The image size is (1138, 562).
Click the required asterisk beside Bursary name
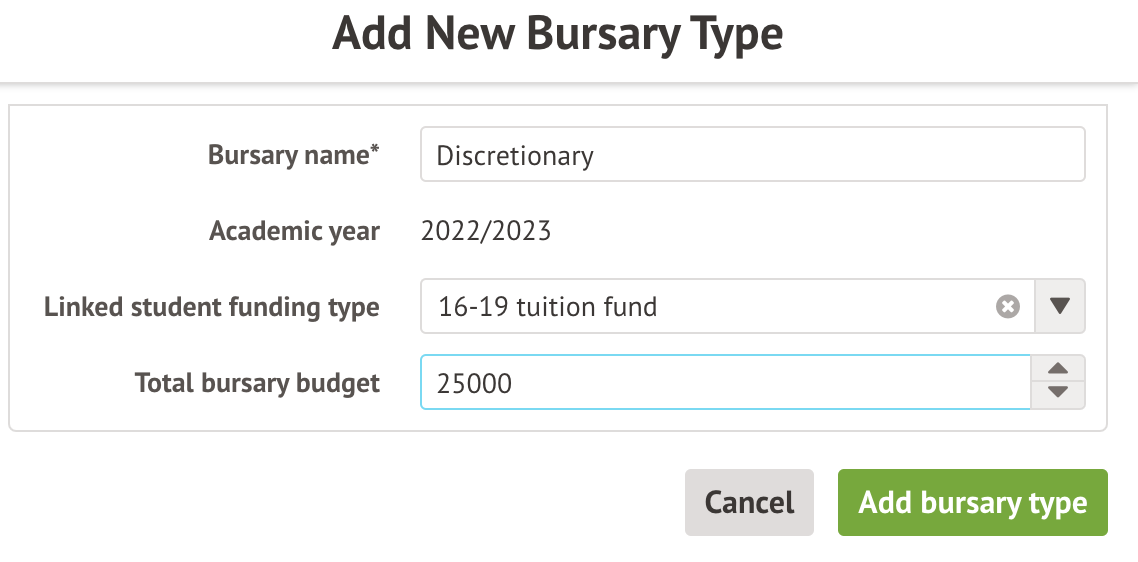(x=375, y=151)
